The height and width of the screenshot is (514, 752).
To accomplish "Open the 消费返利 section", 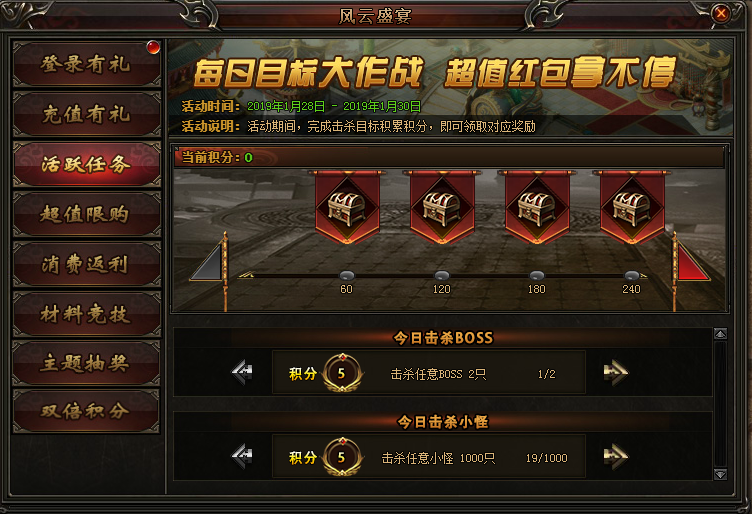I will point(87,264).
